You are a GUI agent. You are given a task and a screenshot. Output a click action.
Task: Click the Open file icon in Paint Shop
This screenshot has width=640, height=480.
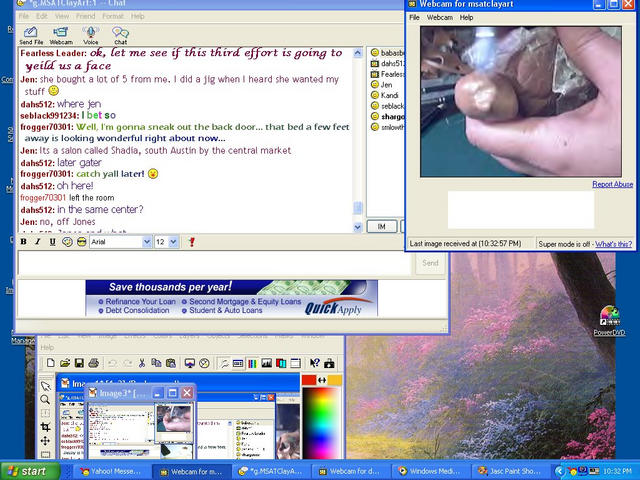click(x=65, y=363)
